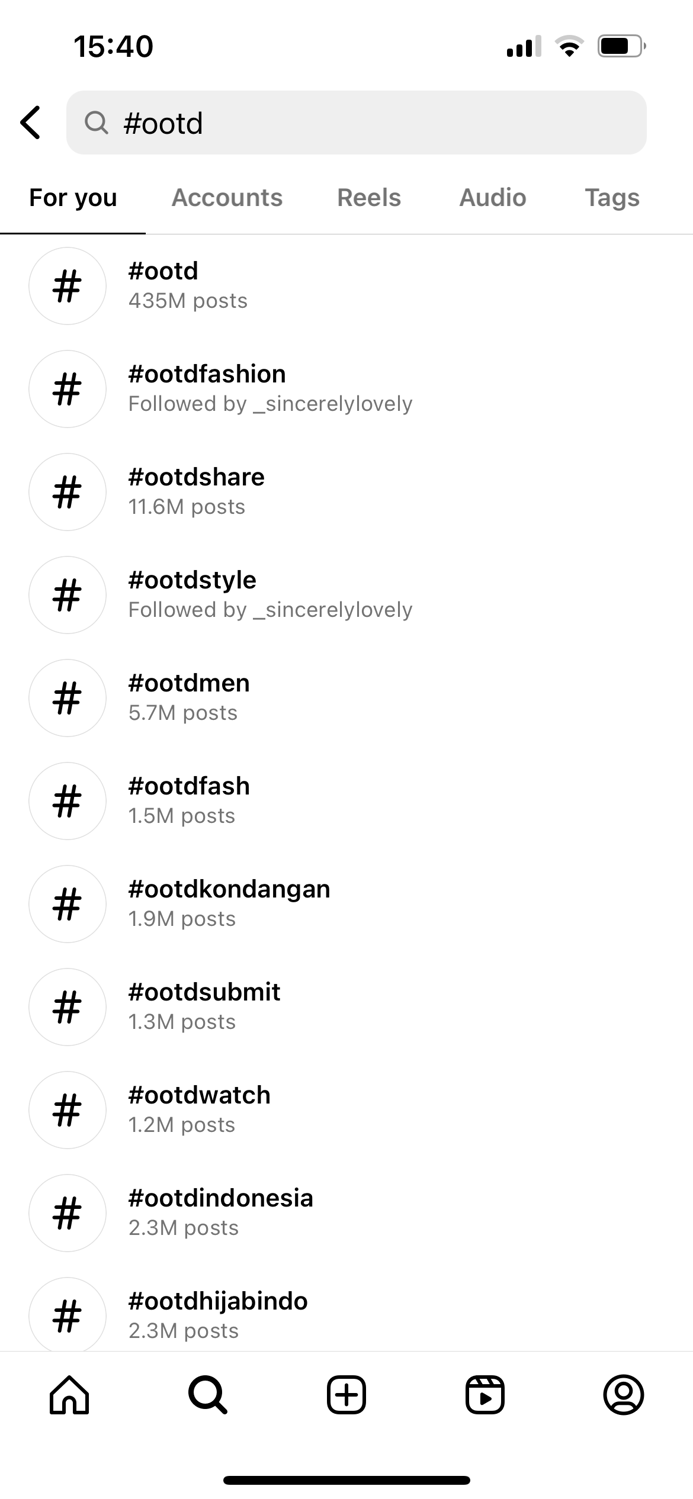Switch to the Tags tab
Screen dimensions: 693x1499
[611, 197]
